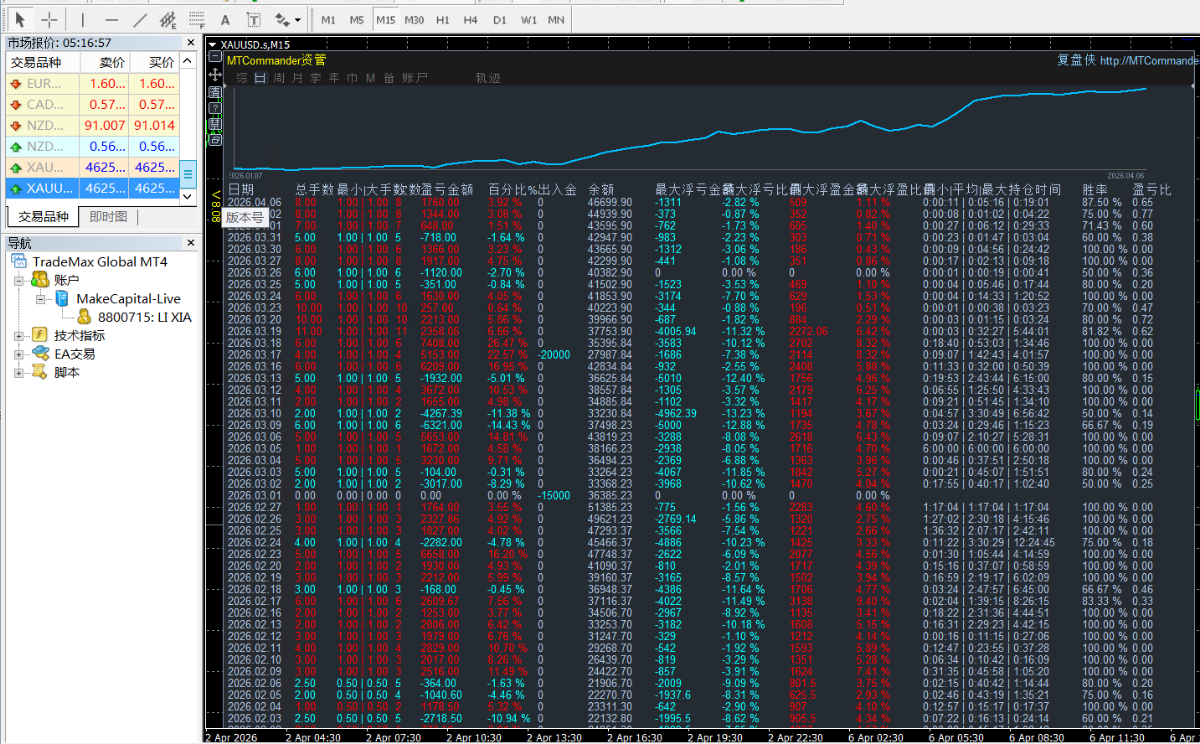This screenshot has width=1200, height=744.
Task: Switch to the 即时图 tab
Action: coord(107,217)
